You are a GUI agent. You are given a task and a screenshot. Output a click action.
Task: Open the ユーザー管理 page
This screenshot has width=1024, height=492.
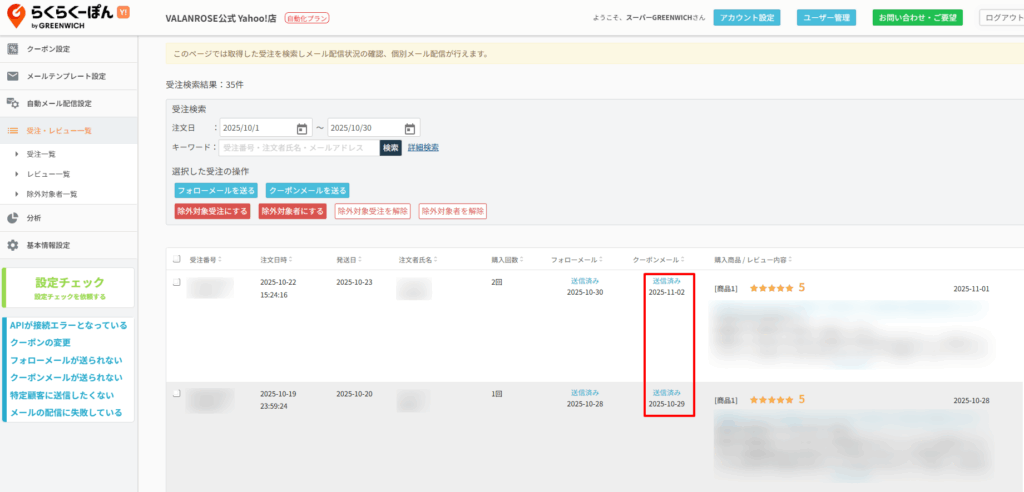tap(825, 17)
